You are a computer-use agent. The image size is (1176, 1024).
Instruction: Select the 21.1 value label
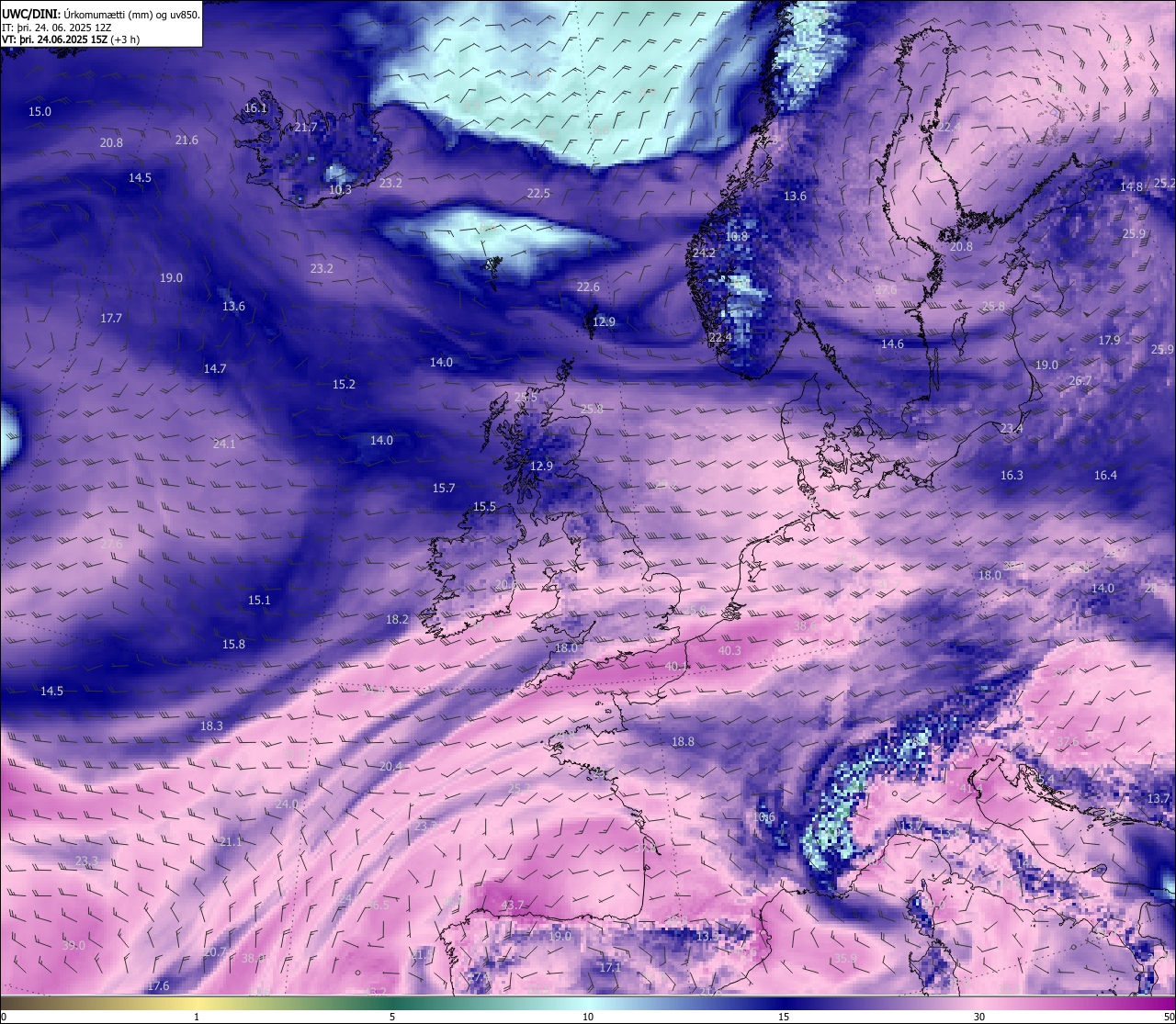(x=230, y=842)
